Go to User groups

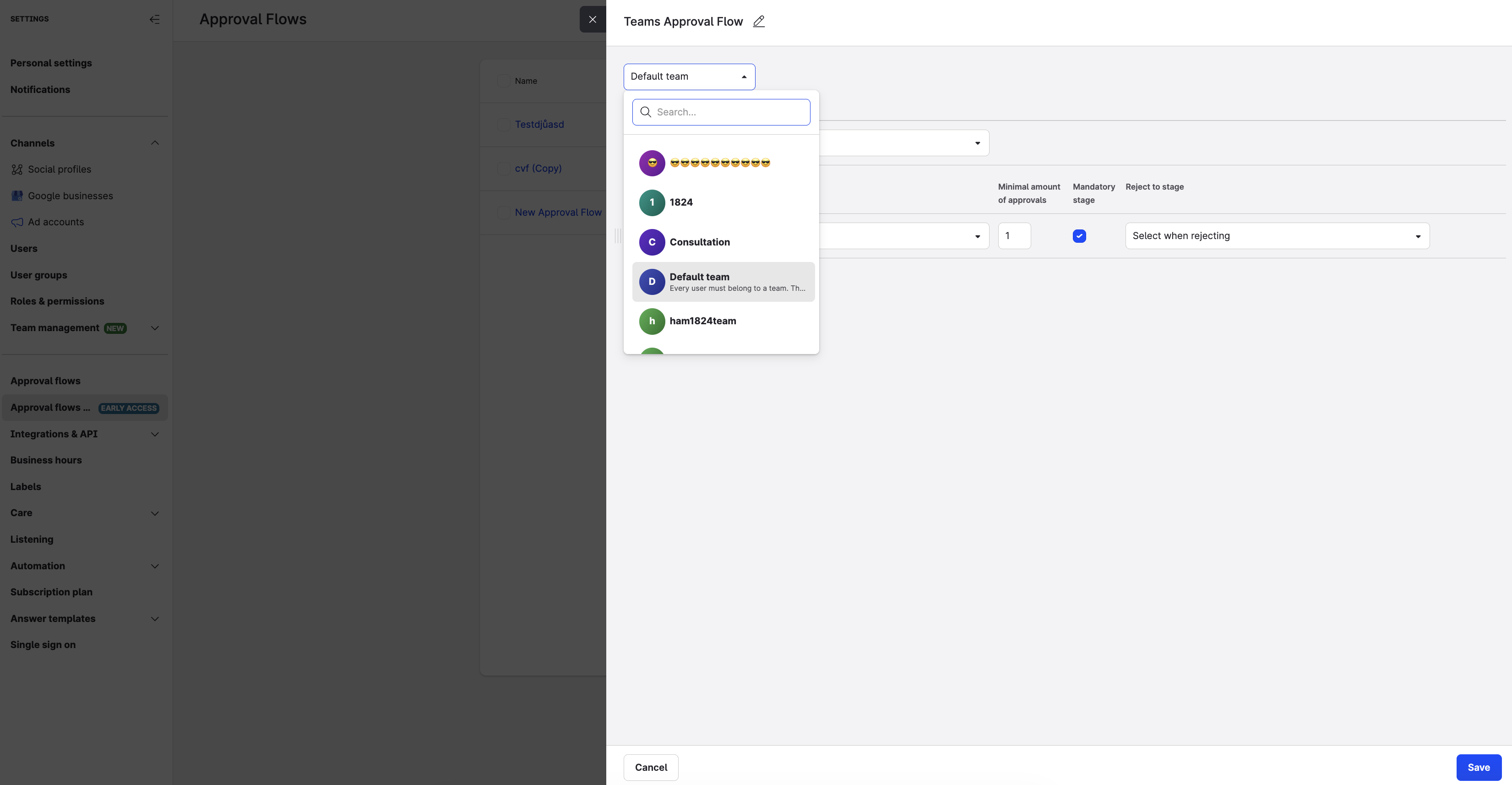39,275
